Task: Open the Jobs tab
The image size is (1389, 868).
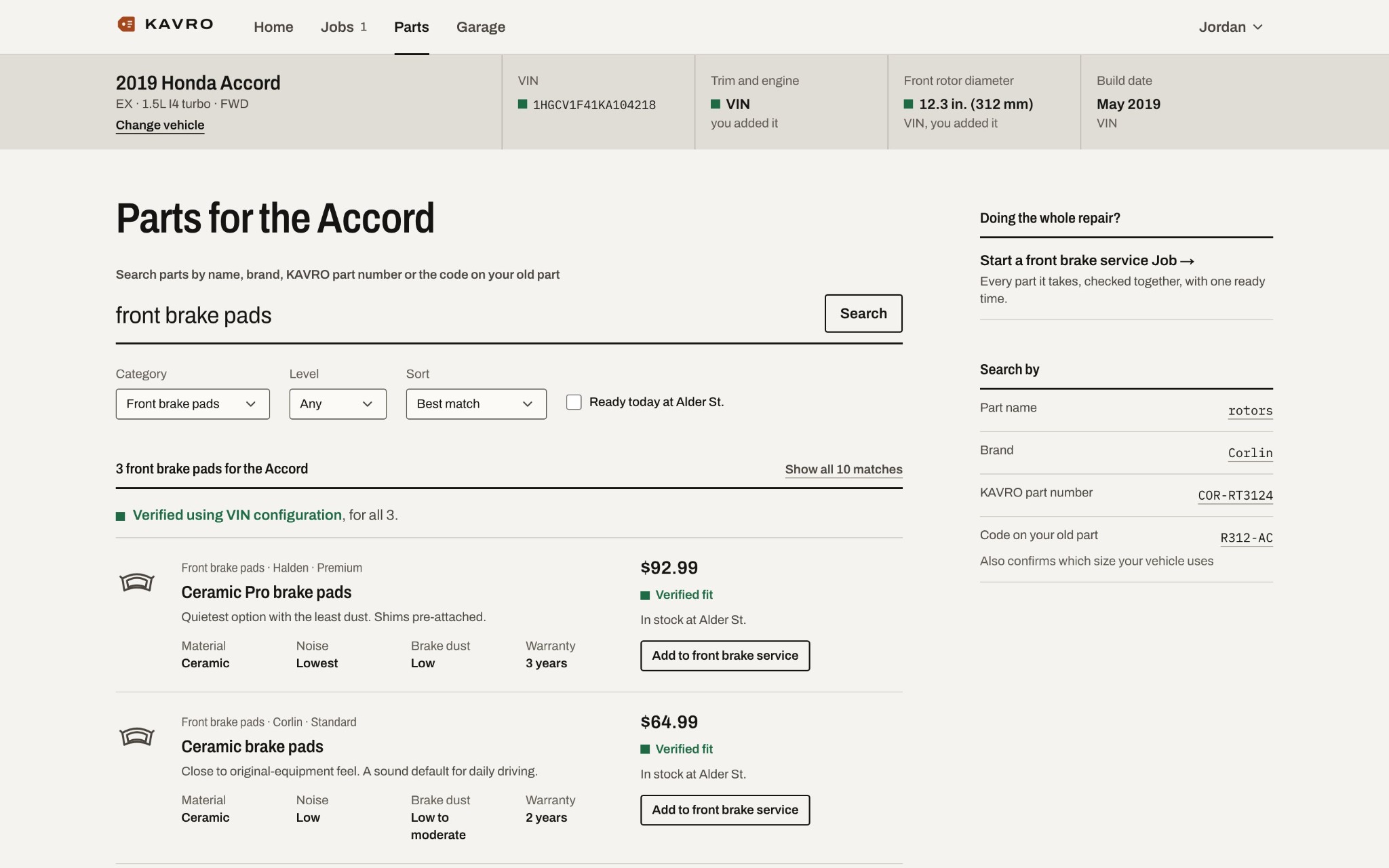Action: [344, 27]
